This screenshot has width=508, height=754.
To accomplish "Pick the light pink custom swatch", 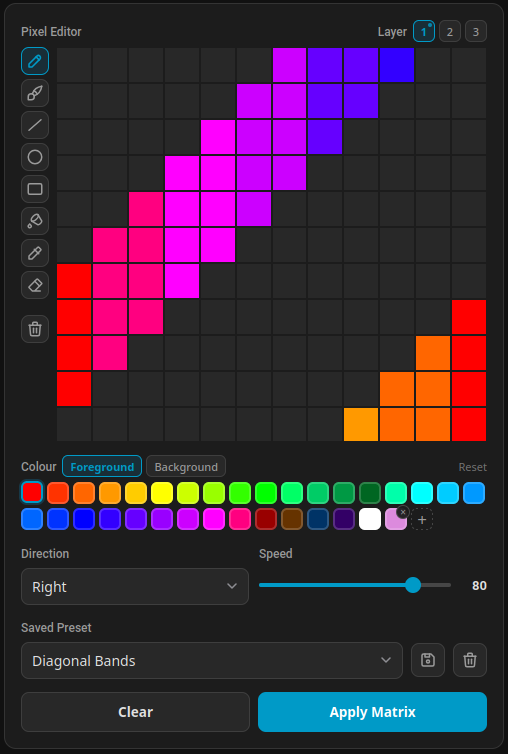I will (395, 520).
